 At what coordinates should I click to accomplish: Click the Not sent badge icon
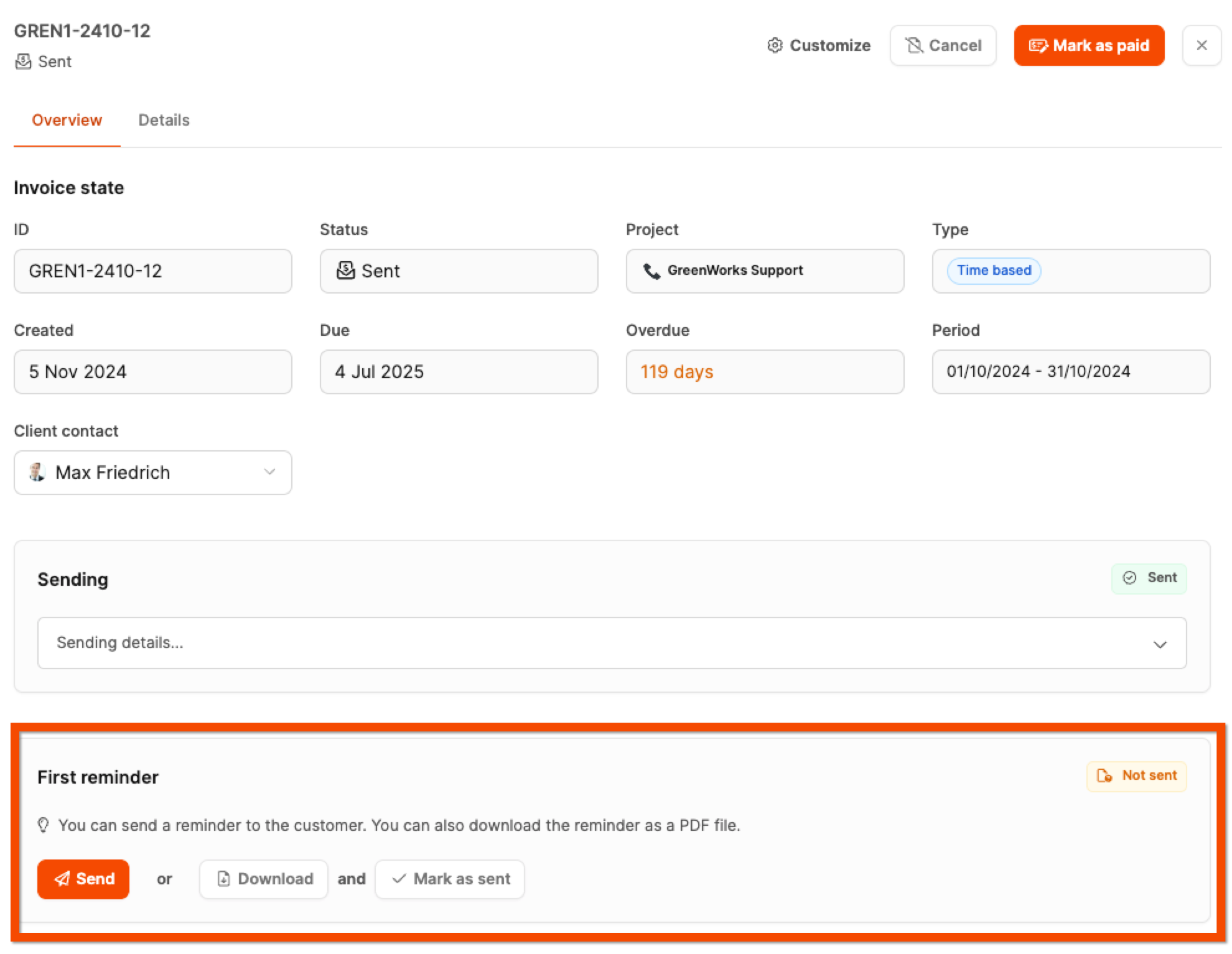1104,776
